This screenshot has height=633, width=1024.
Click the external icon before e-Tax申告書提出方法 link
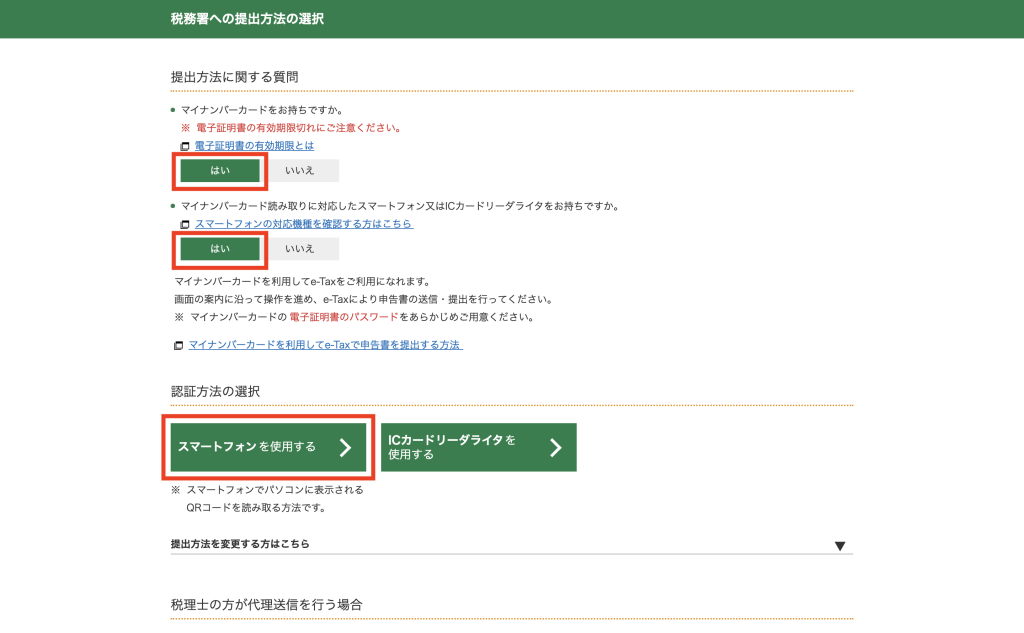[x=179, y=345]
